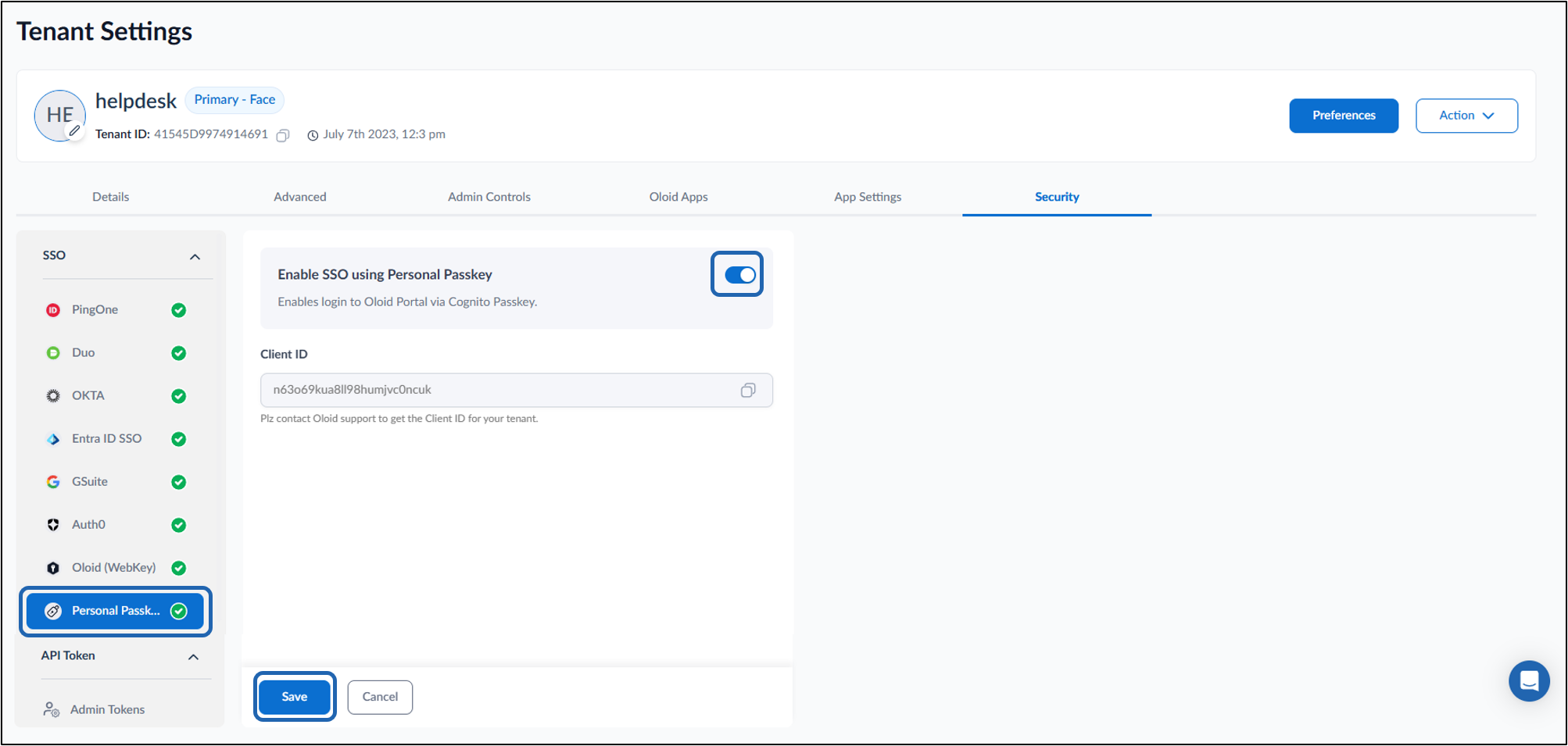This screenshot has height=746, width=1568.
Task: Click the GSuite Google logo icon
Action: coord(53,482)
